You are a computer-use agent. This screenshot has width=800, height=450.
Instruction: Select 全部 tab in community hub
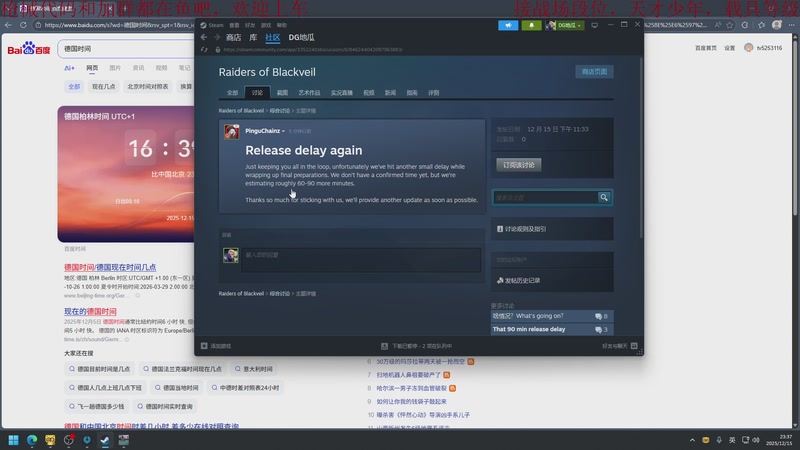point(232,92)
